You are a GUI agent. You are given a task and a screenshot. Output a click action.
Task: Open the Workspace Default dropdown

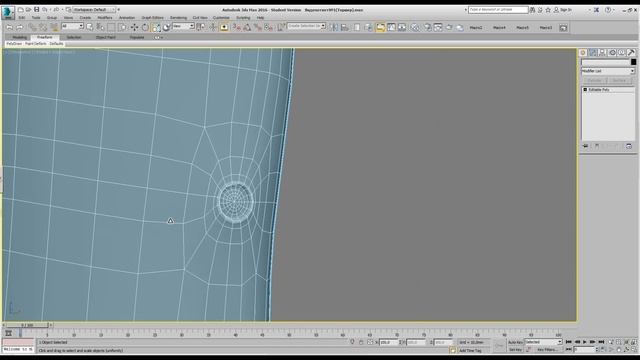(93, 9)
